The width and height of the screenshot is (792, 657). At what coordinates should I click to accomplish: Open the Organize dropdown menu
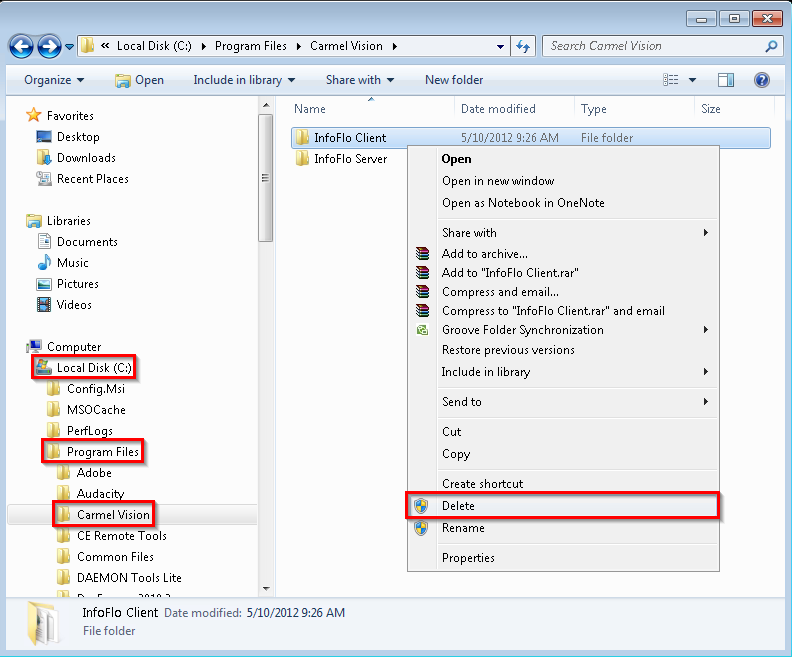point(54,80)
